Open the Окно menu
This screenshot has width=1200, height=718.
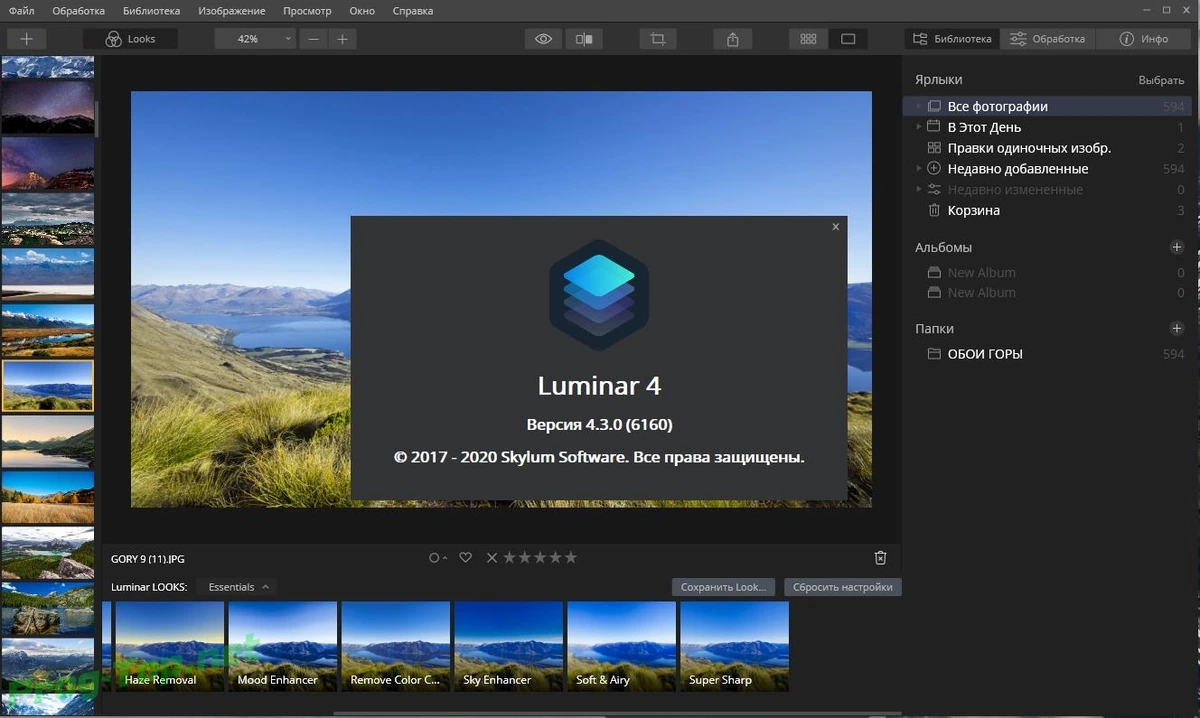pyautogui.click(x=362, y=11)
